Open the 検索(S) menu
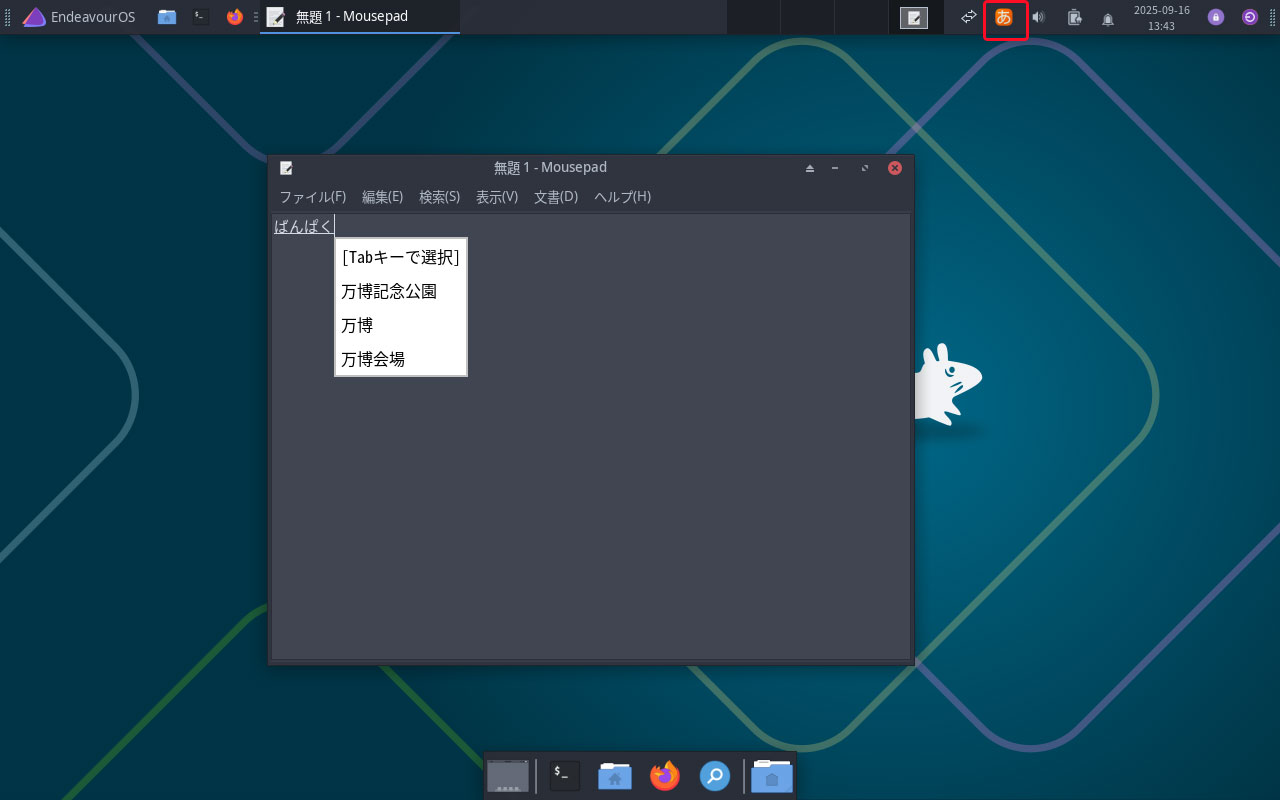 pyautogui.click(x=439, y=197)
